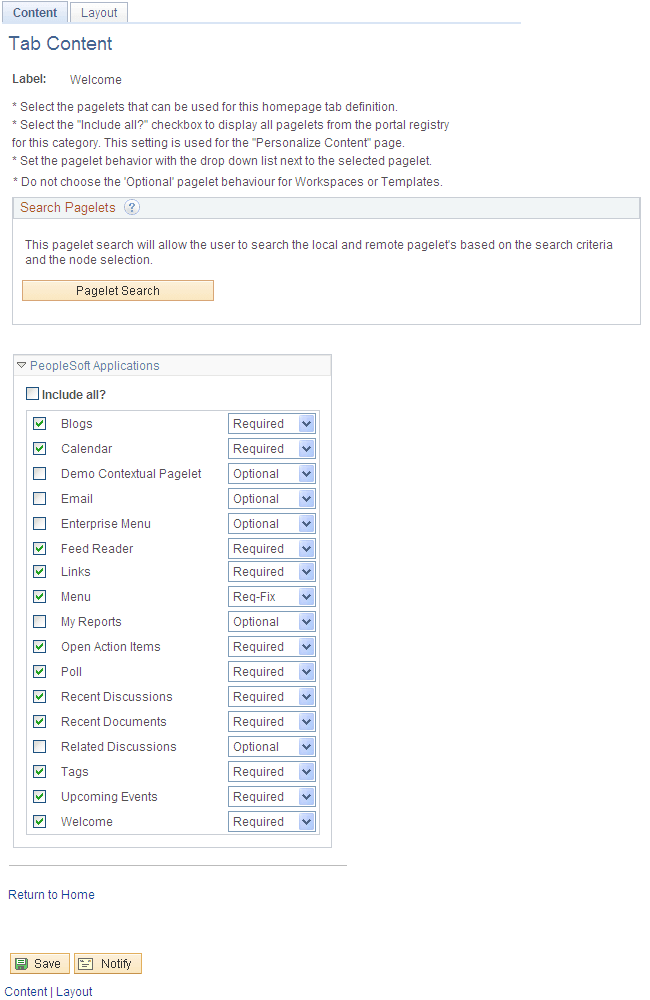The width and height of the screenshot is (650, 1000).
Task: Collapse the PeopleSoft Applications group
Action: tap(21, 365)
